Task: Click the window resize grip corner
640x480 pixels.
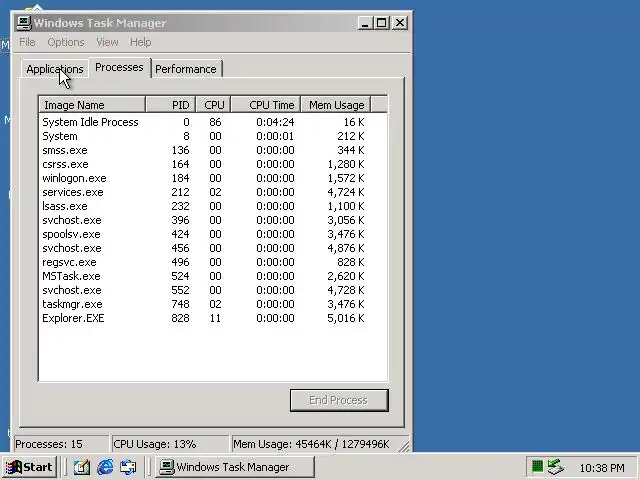Action: [403, 447]
